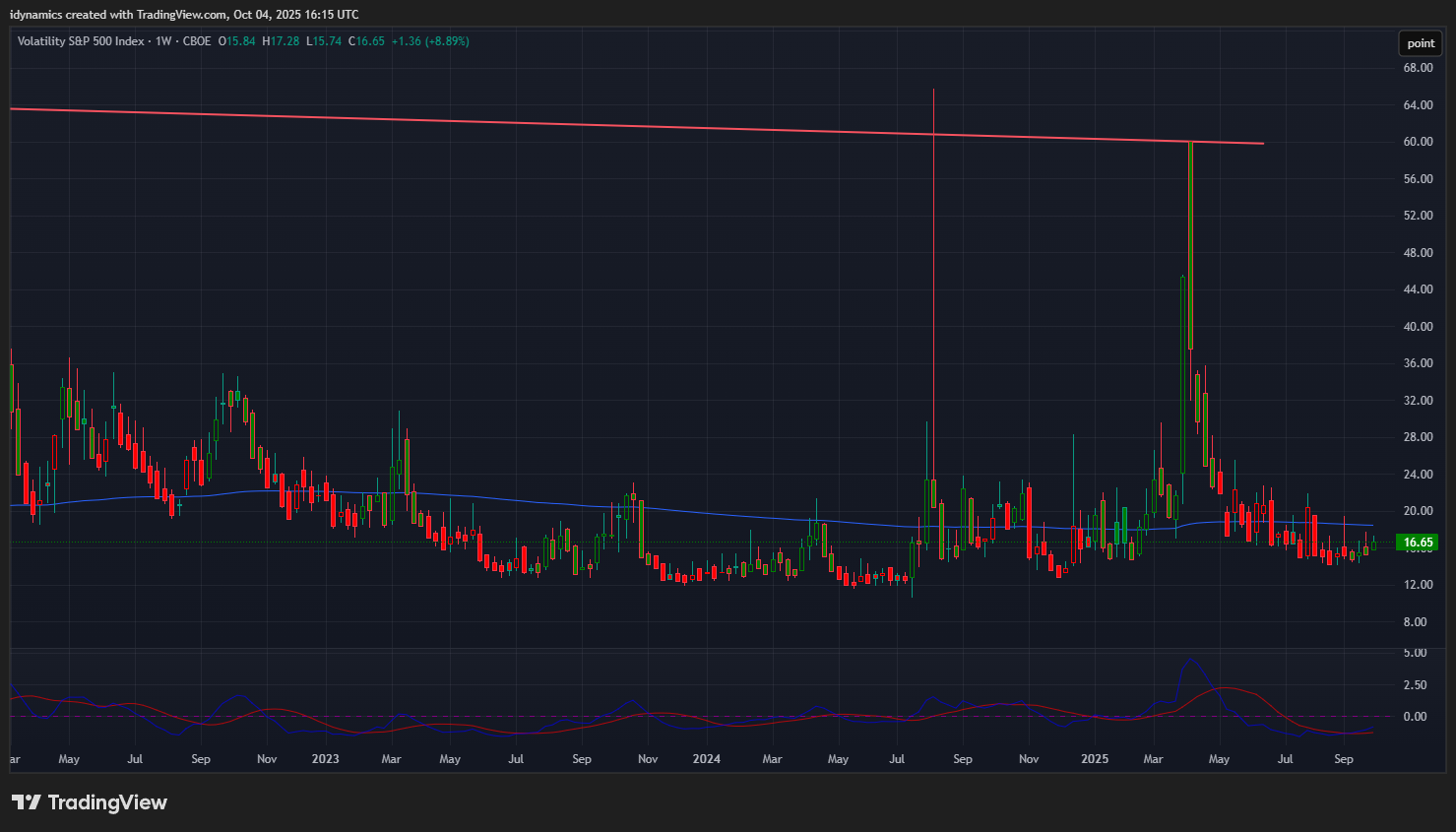Click the 2024 label on time axis
1456x832 pixels.
706,759
